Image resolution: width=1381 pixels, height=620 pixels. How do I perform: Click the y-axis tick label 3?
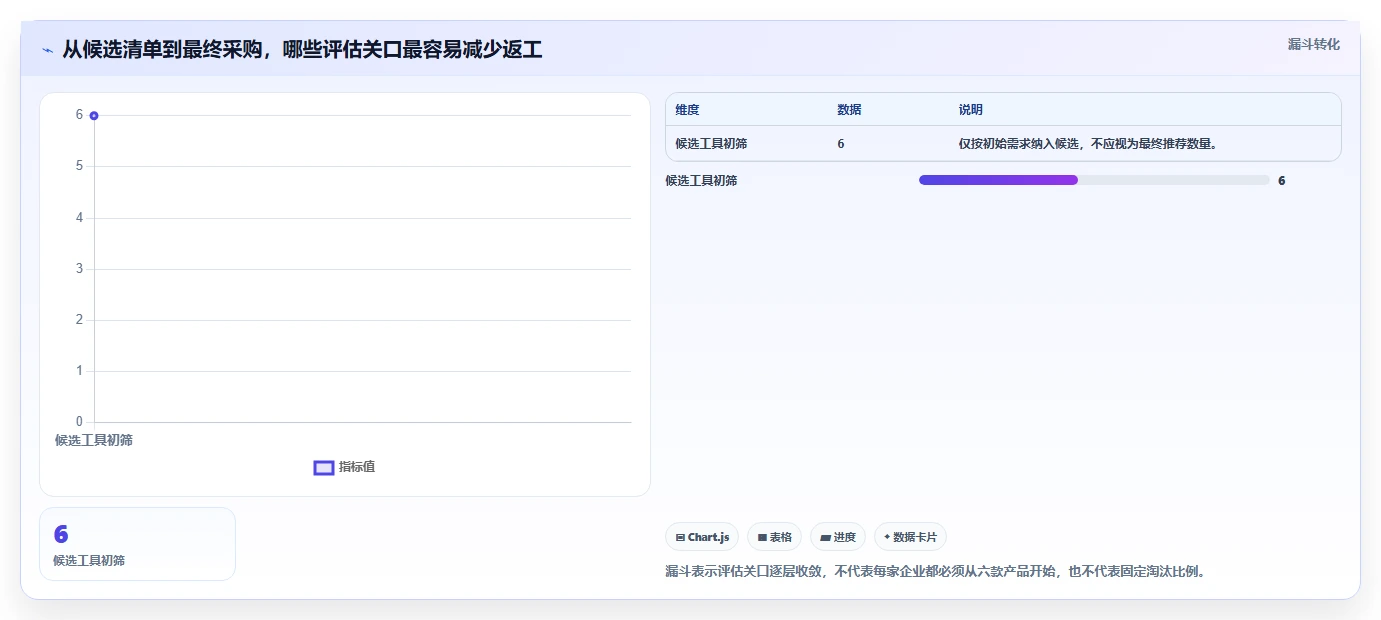(x=80, y=269)
